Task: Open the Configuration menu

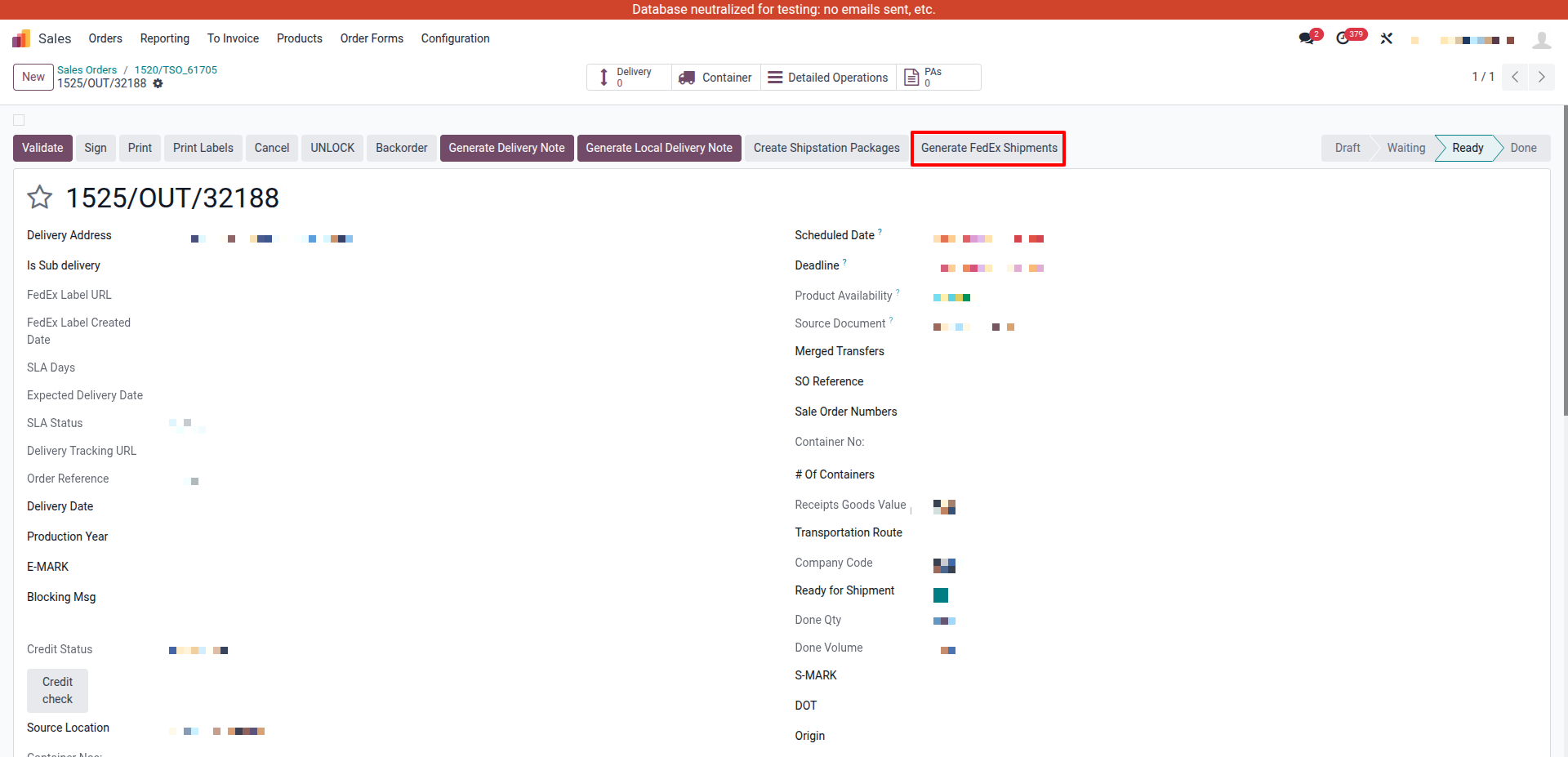Action: click(455, 38)
